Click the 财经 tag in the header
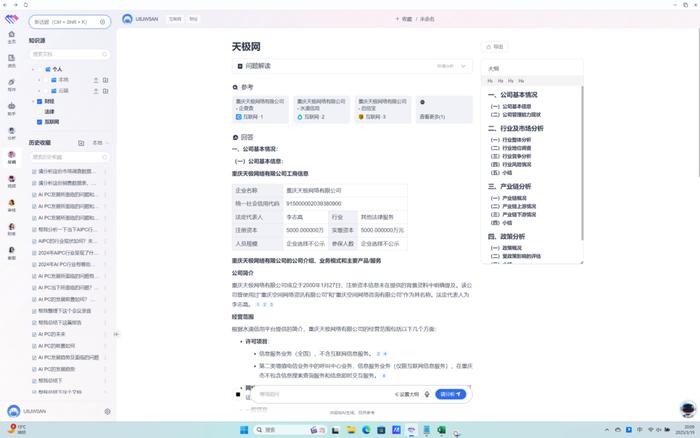The width and height of the screenshot is (700, 438). click(x=193, y=19)
